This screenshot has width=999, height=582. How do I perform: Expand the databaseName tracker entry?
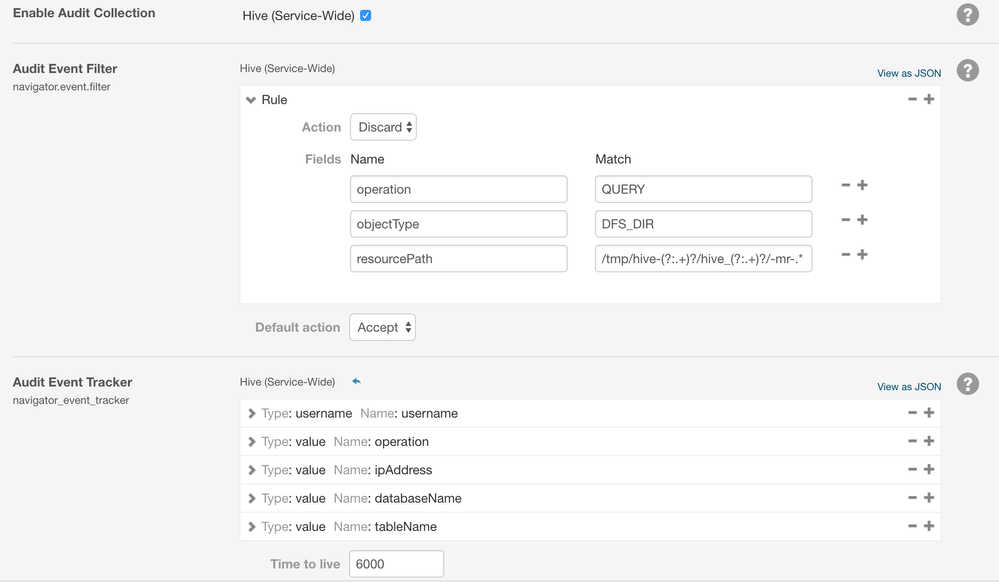tap(252, 498)
